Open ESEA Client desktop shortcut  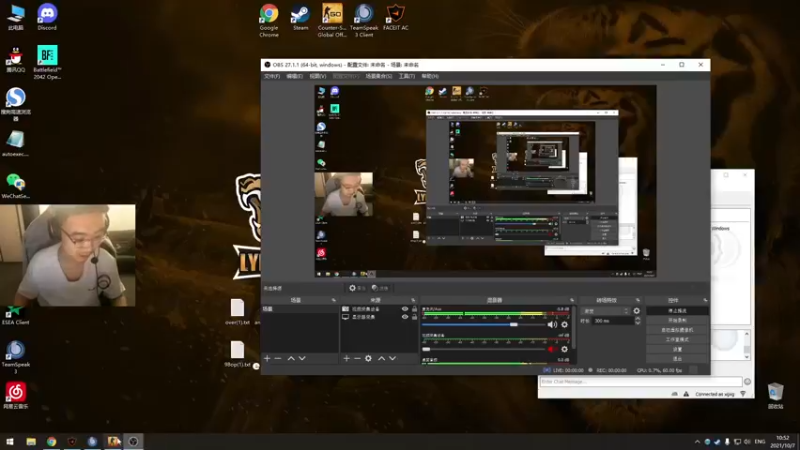tap(15, 315)
